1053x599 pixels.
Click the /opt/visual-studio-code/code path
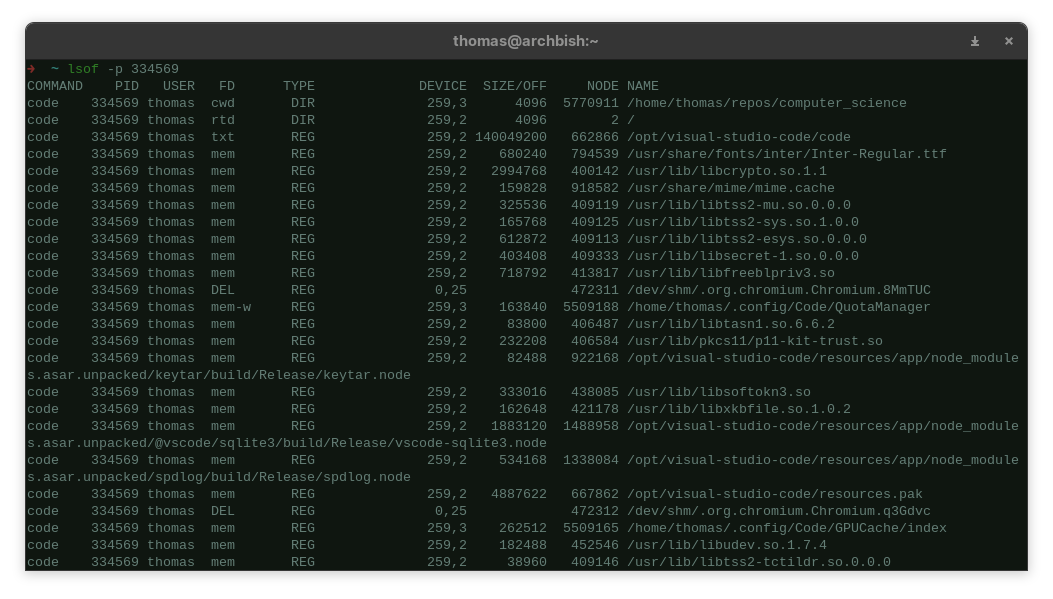(x=738, y=137)
